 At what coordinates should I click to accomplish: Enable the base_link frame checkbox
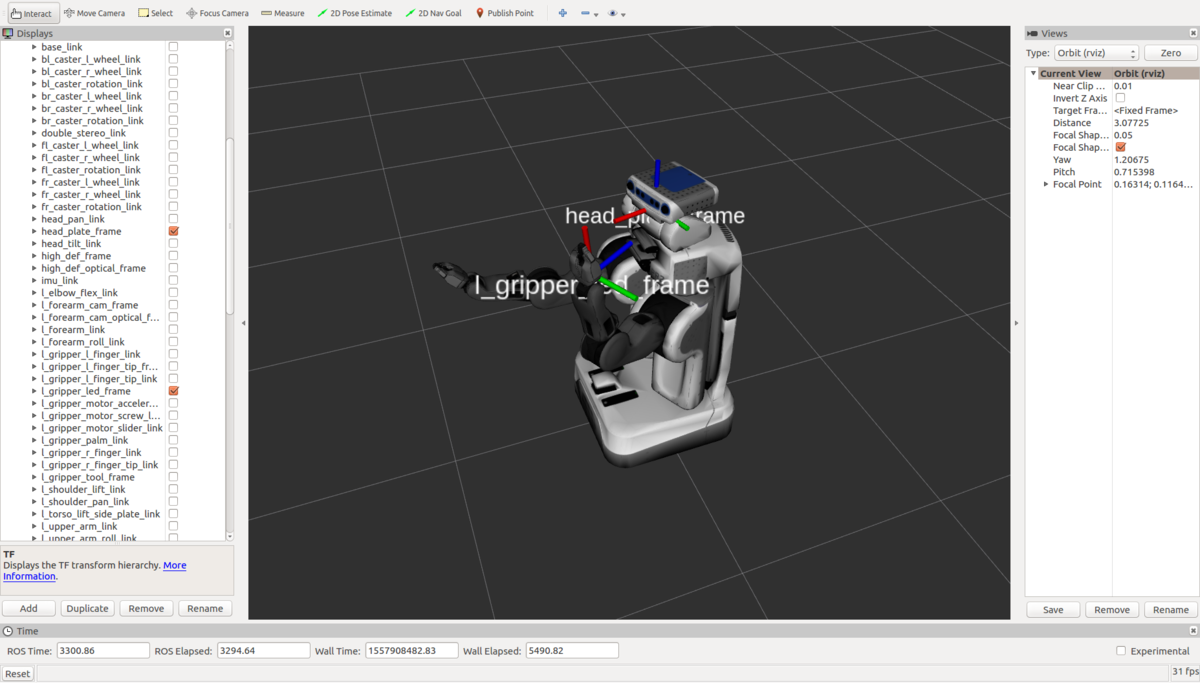click(x=173, y=47)
